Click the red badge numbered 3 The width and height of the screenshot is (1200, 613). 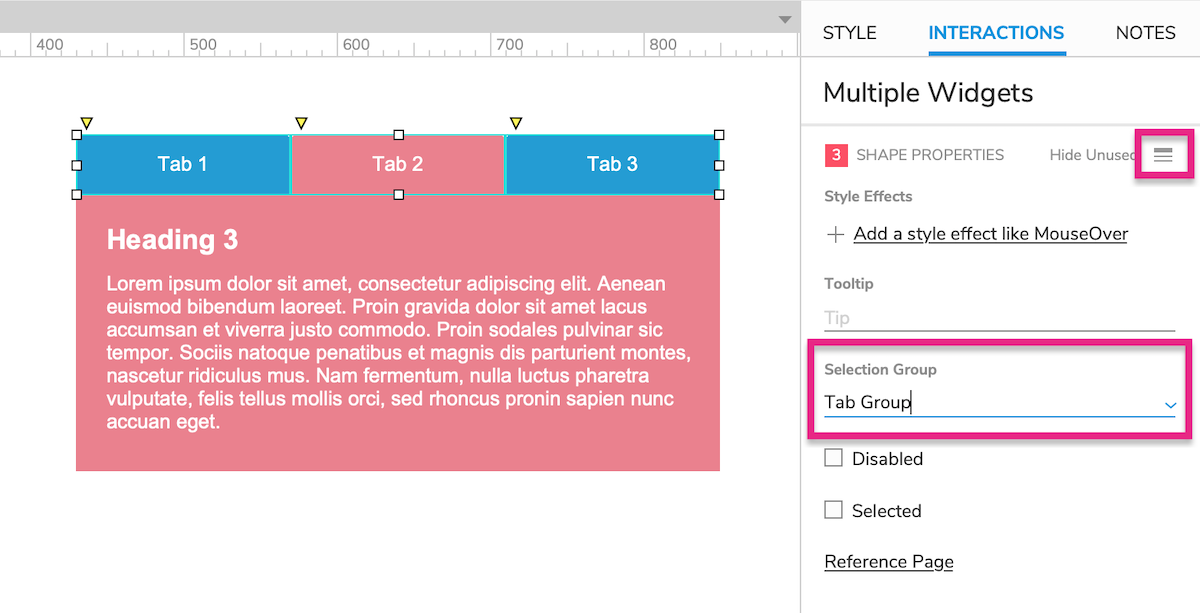coord(836,155)
